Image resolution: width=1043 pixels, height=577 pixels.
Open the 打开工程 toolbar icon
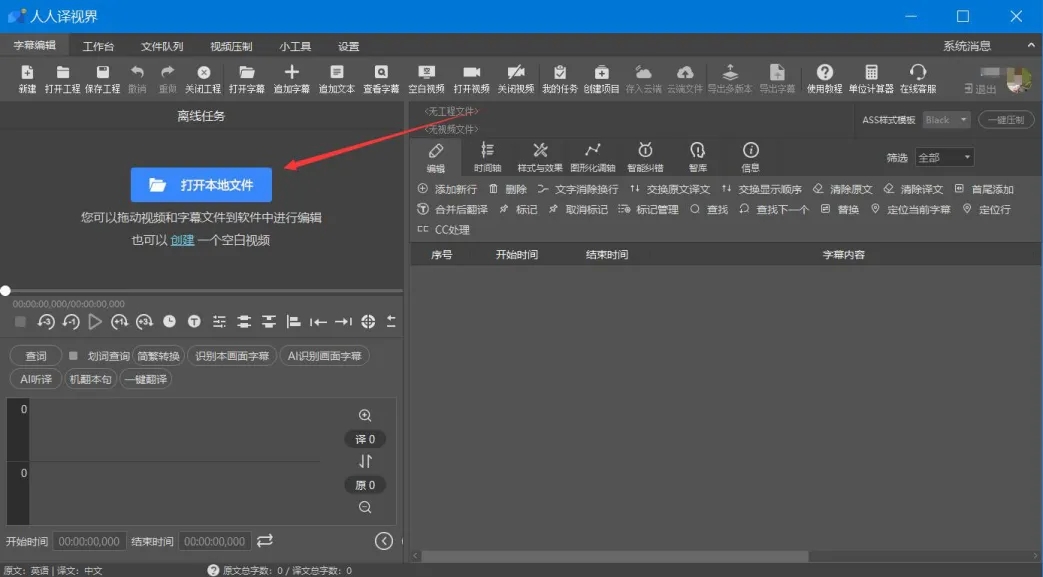63,79
